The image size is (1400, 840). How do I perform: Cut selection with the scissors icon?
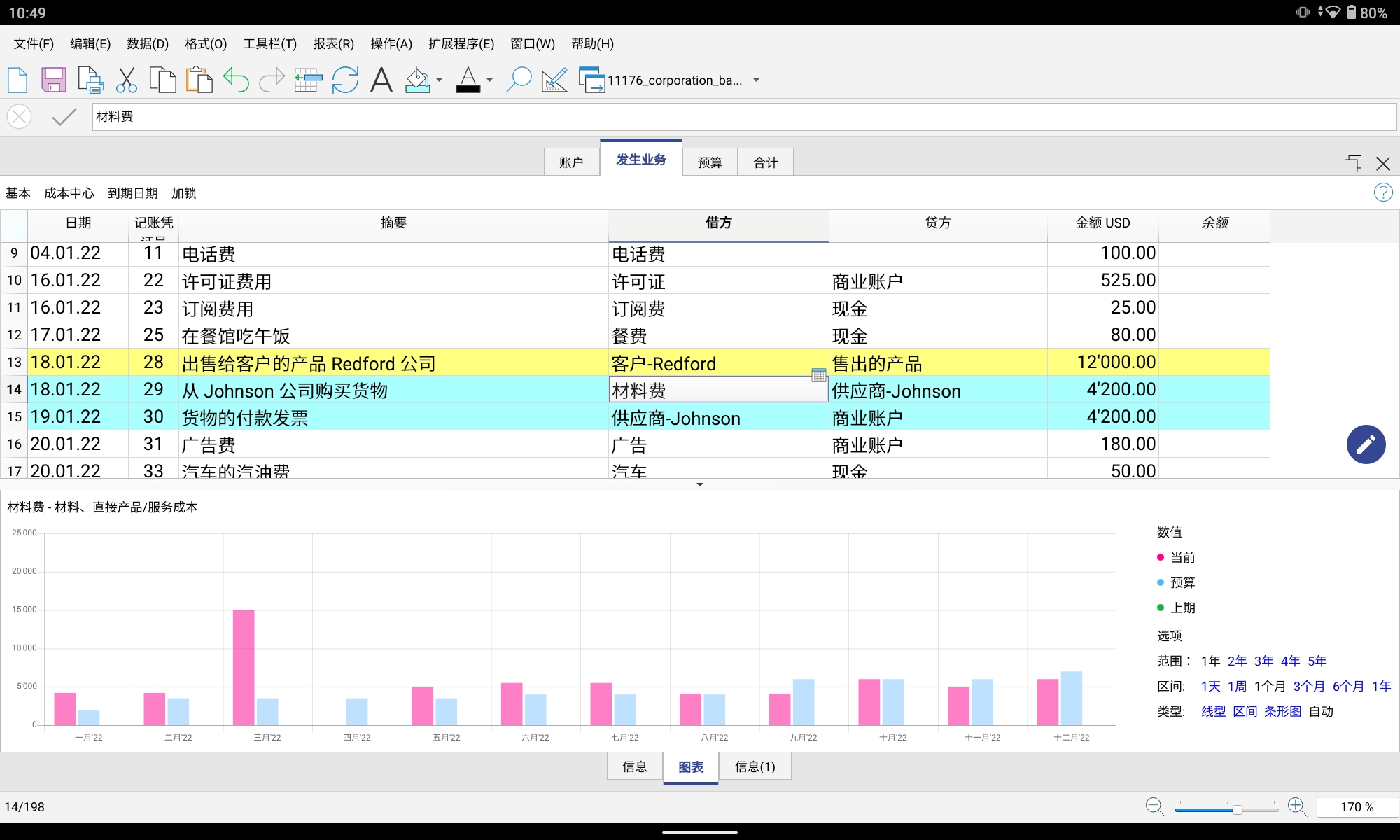coord(127,80)
